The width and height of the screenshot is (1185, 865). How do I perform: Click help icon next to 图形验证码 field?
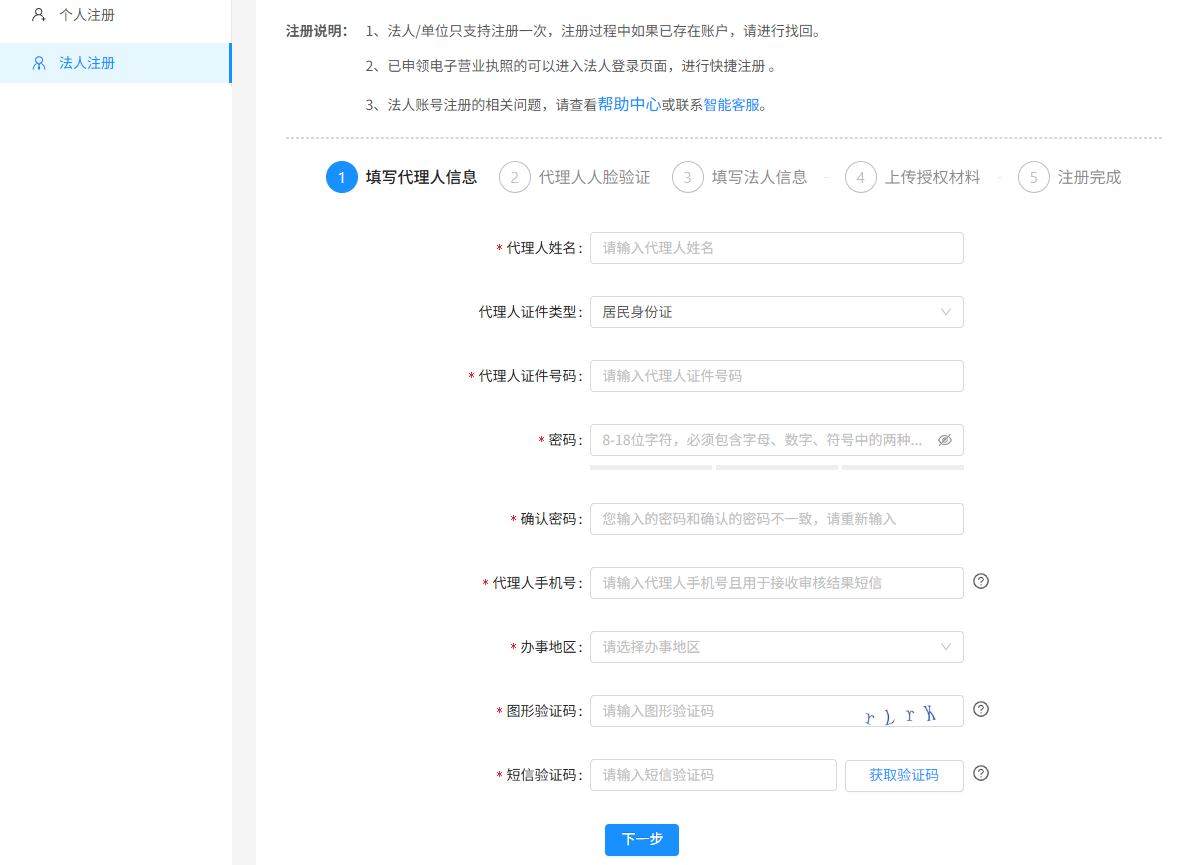[x=981, y=709]
